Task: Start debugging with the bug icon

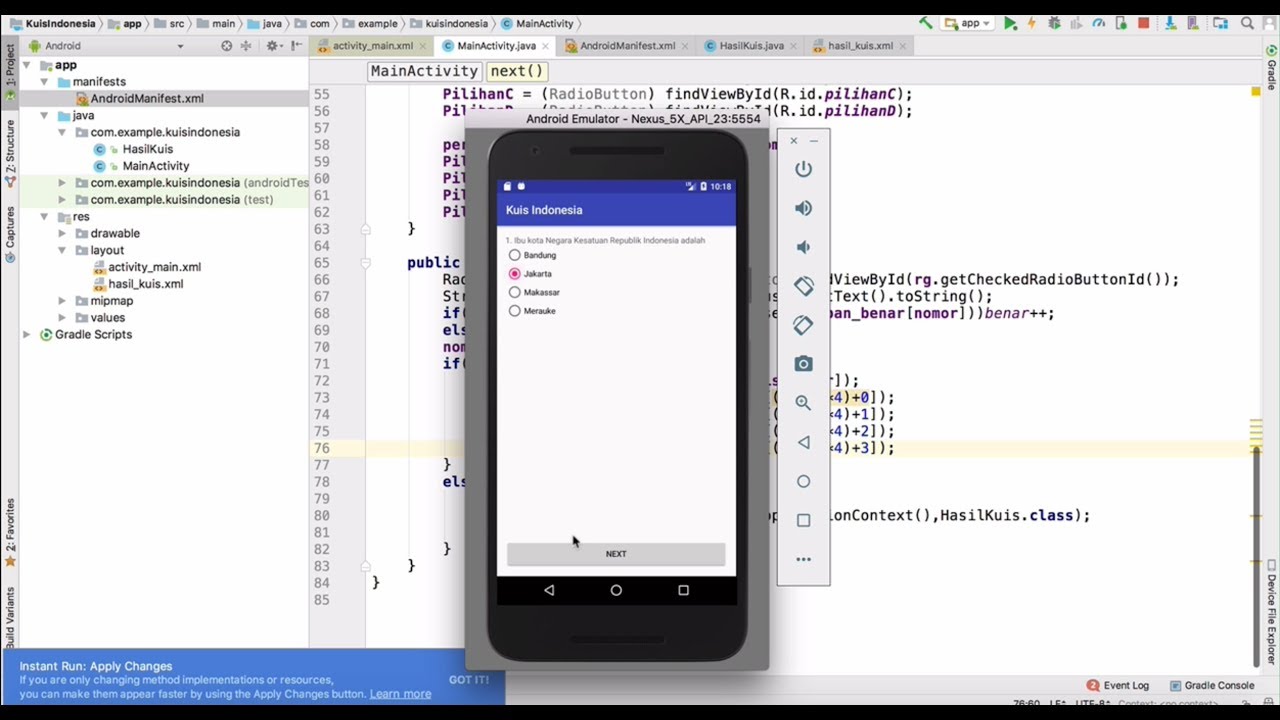Action: pyautogui.click(x=1054, y=23)
